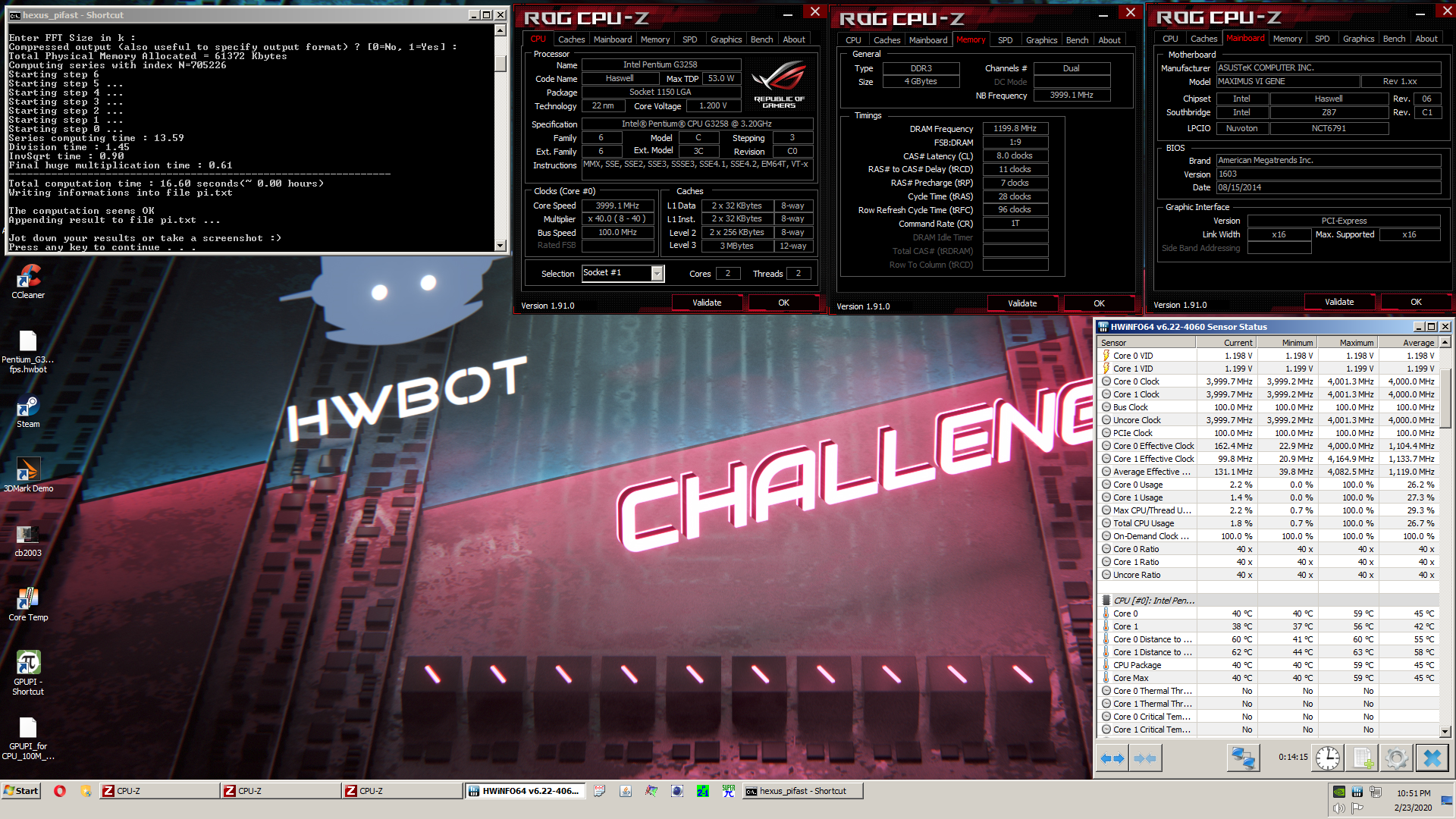This screenshot has width=1456, height=819.
Task: Click the Maximum column header in HWiNFO
Action: (1348, 343)
